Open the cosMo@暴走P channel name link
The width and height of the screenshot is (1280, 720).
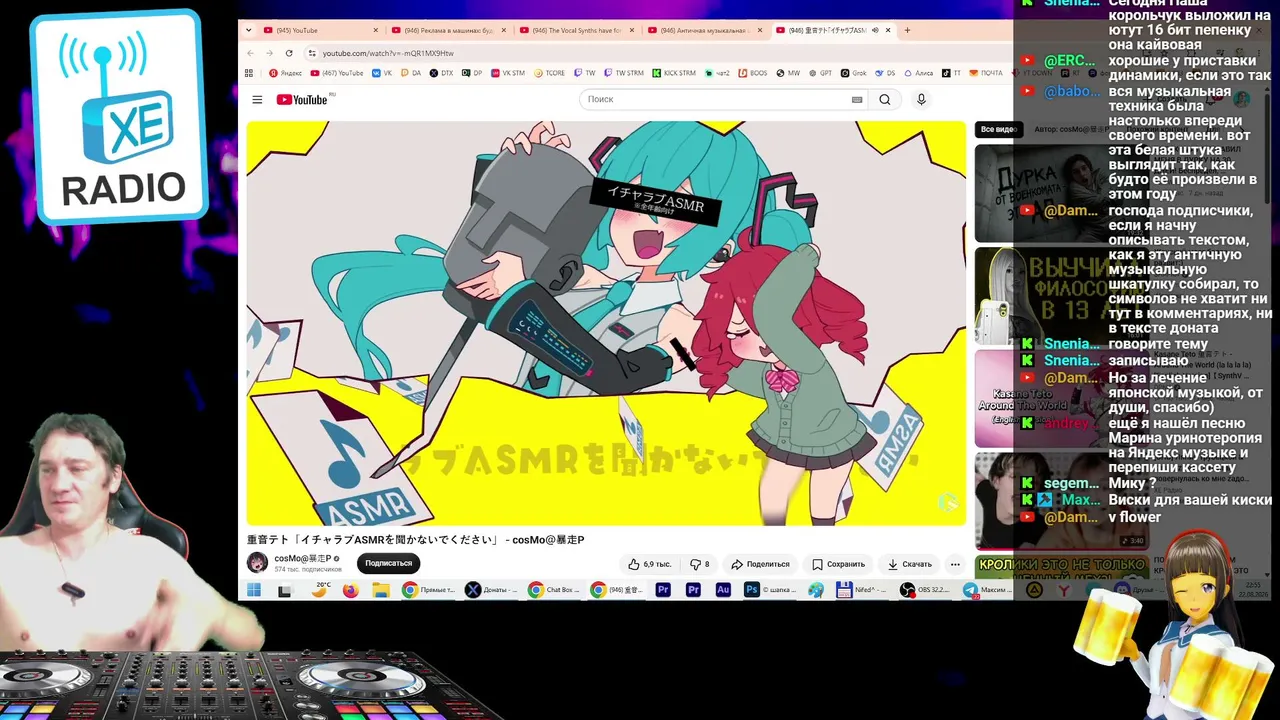click(303, 558)
